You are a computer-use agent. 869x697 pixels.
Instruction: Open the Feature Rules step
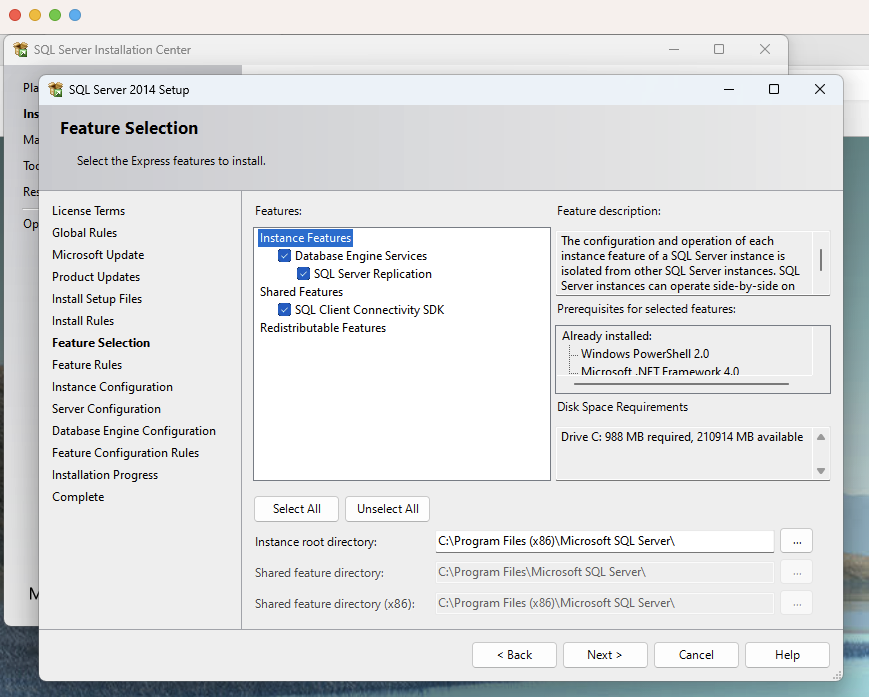pos(87,365)
